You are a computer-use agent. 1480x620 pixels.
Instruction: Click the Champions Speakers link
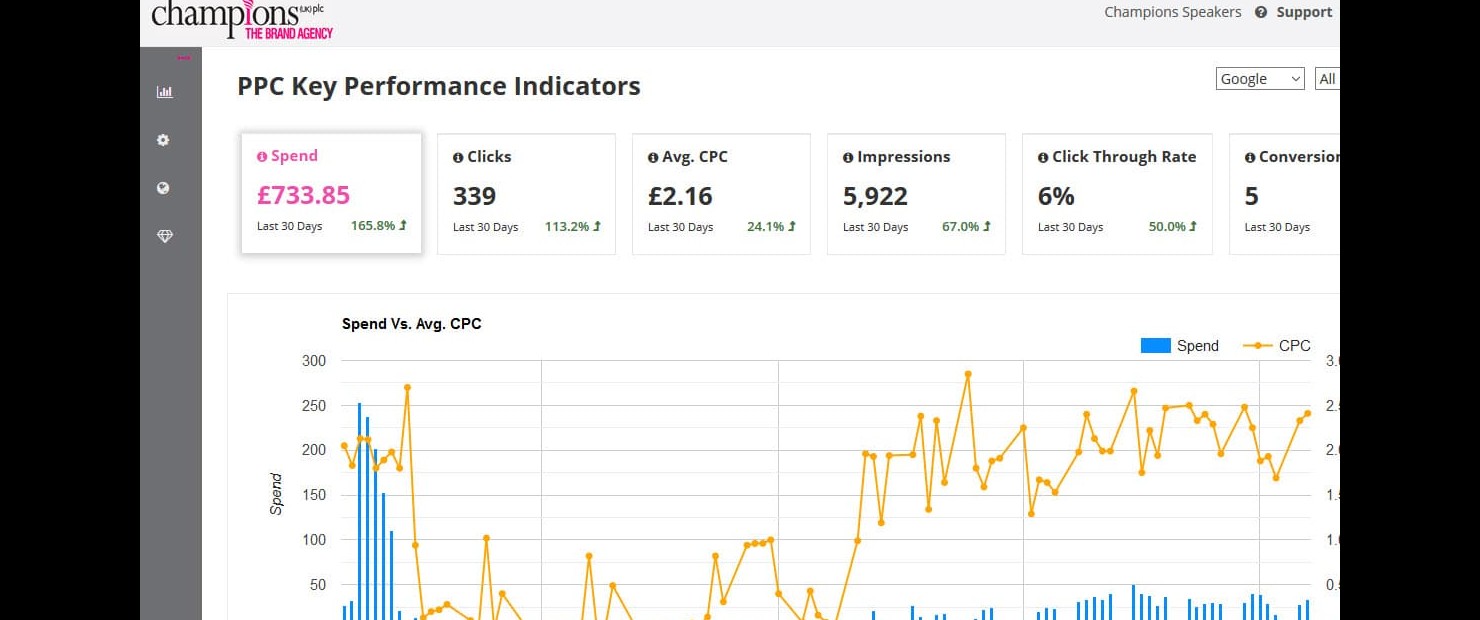coord(1172,13)
